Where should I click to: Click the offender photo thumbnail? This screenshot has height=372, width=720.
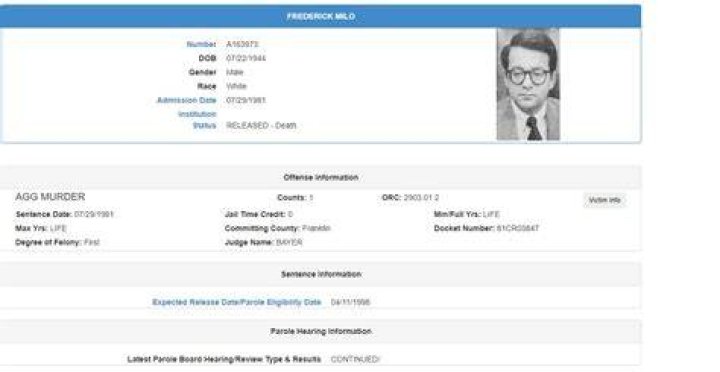(528, 84)
